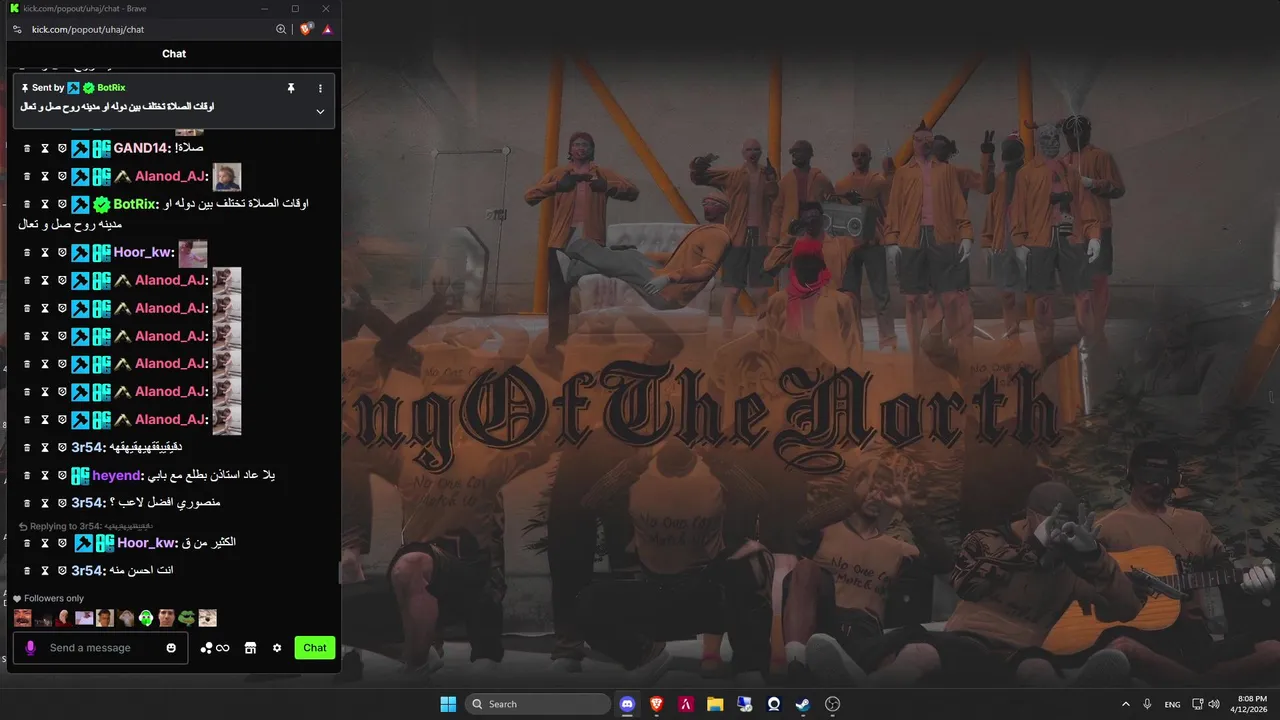The height and width of the screenshot is (720, 1280).
Task: Open the emoji picker smiley icon
Action: (171, 648)
